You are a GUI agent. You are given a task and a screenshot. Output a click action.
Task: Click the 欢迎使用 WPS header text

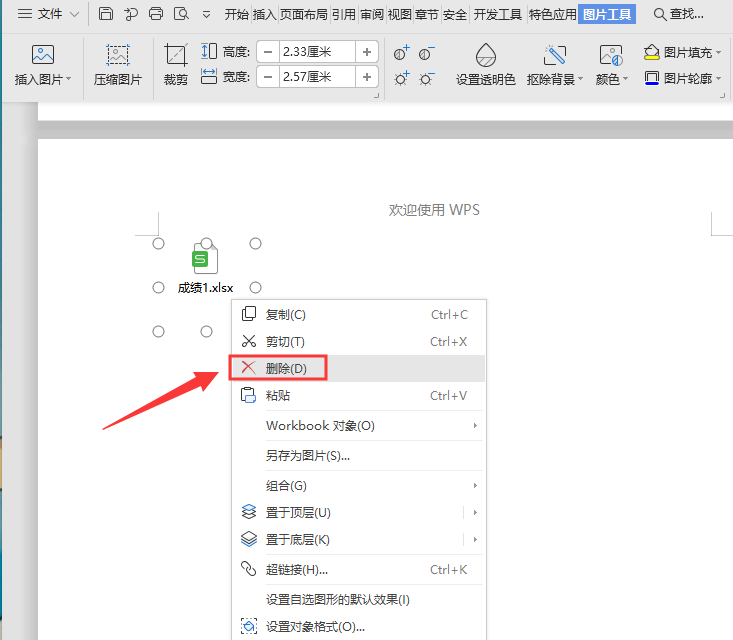434,210
